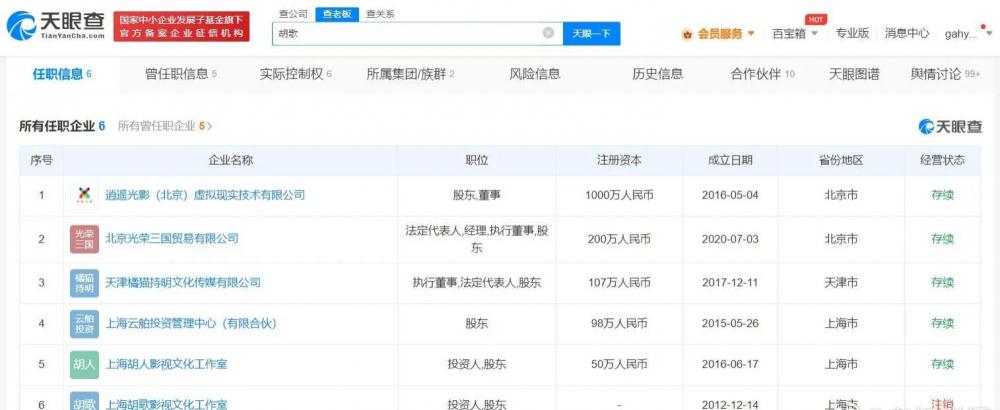Select the 所有任职企业 6 heading tab

pos(62,126)
